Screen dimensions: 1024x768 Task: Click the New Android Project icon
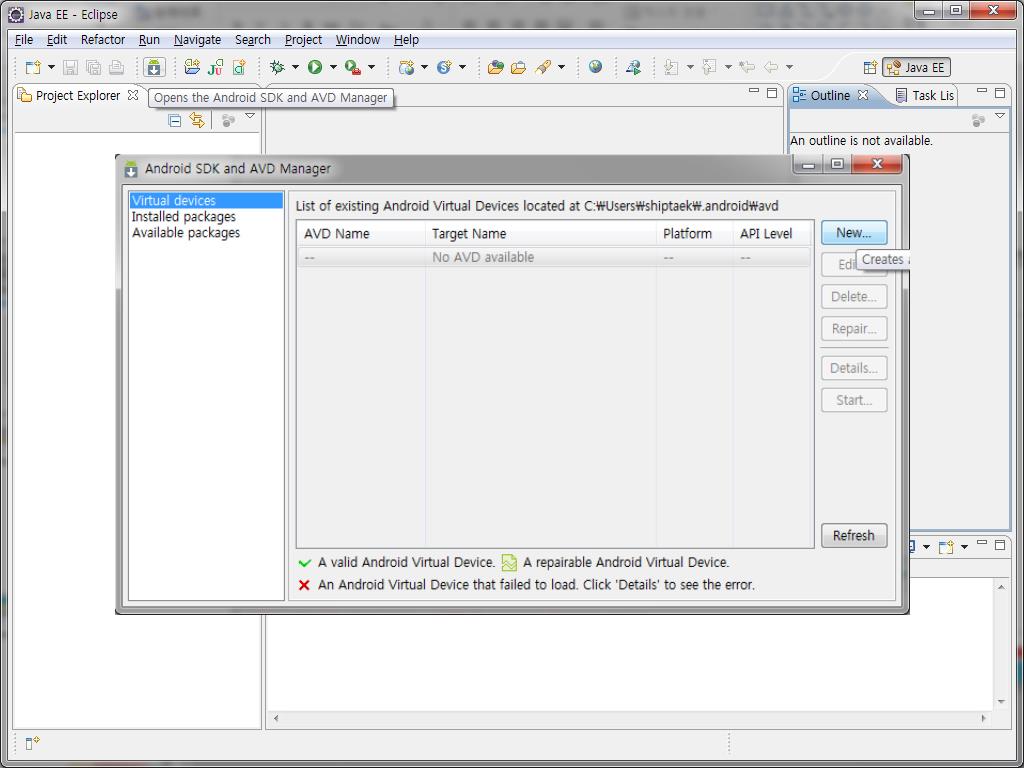[192, 67]
